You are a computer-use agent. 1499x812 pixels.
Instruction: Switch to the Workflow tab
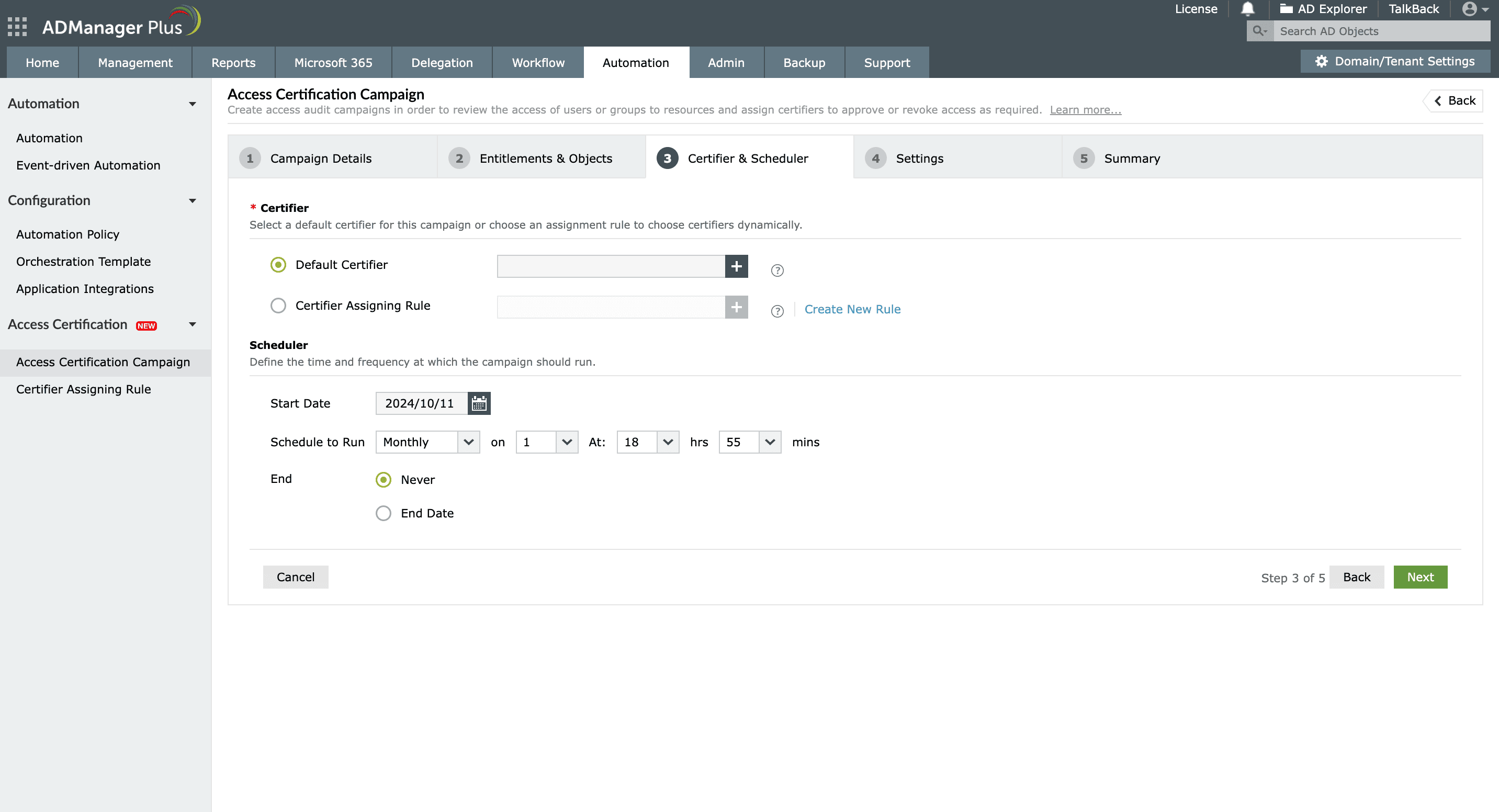coord(538,63)
